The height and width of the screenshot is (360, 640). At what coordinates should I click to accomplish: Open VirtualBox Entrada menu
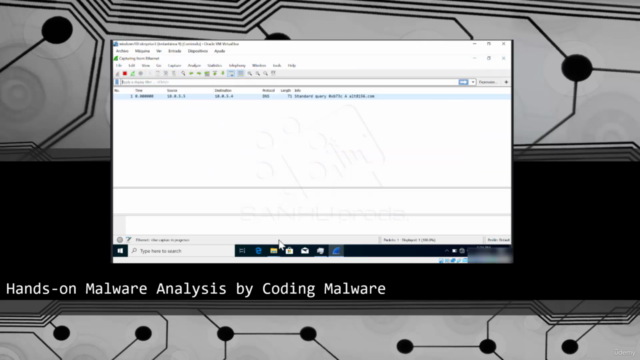(x=175, y=51)
